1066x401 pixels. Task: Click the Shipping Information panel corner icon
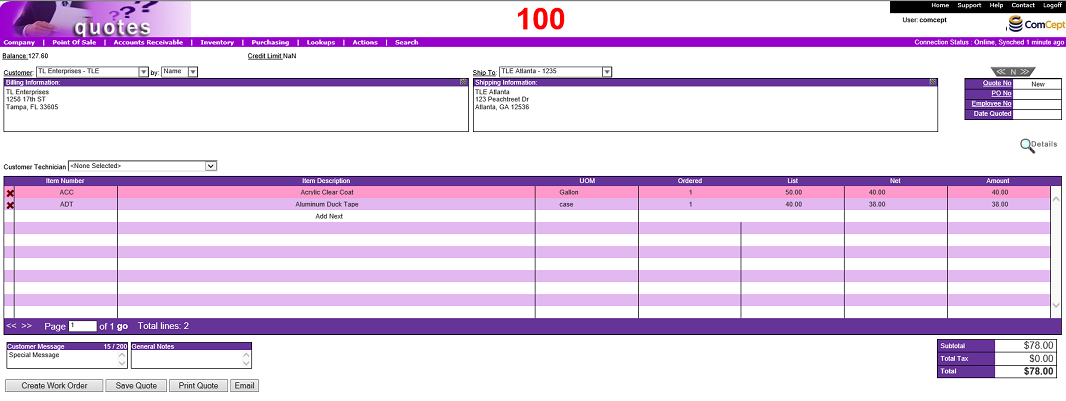(x=932, y=82)
